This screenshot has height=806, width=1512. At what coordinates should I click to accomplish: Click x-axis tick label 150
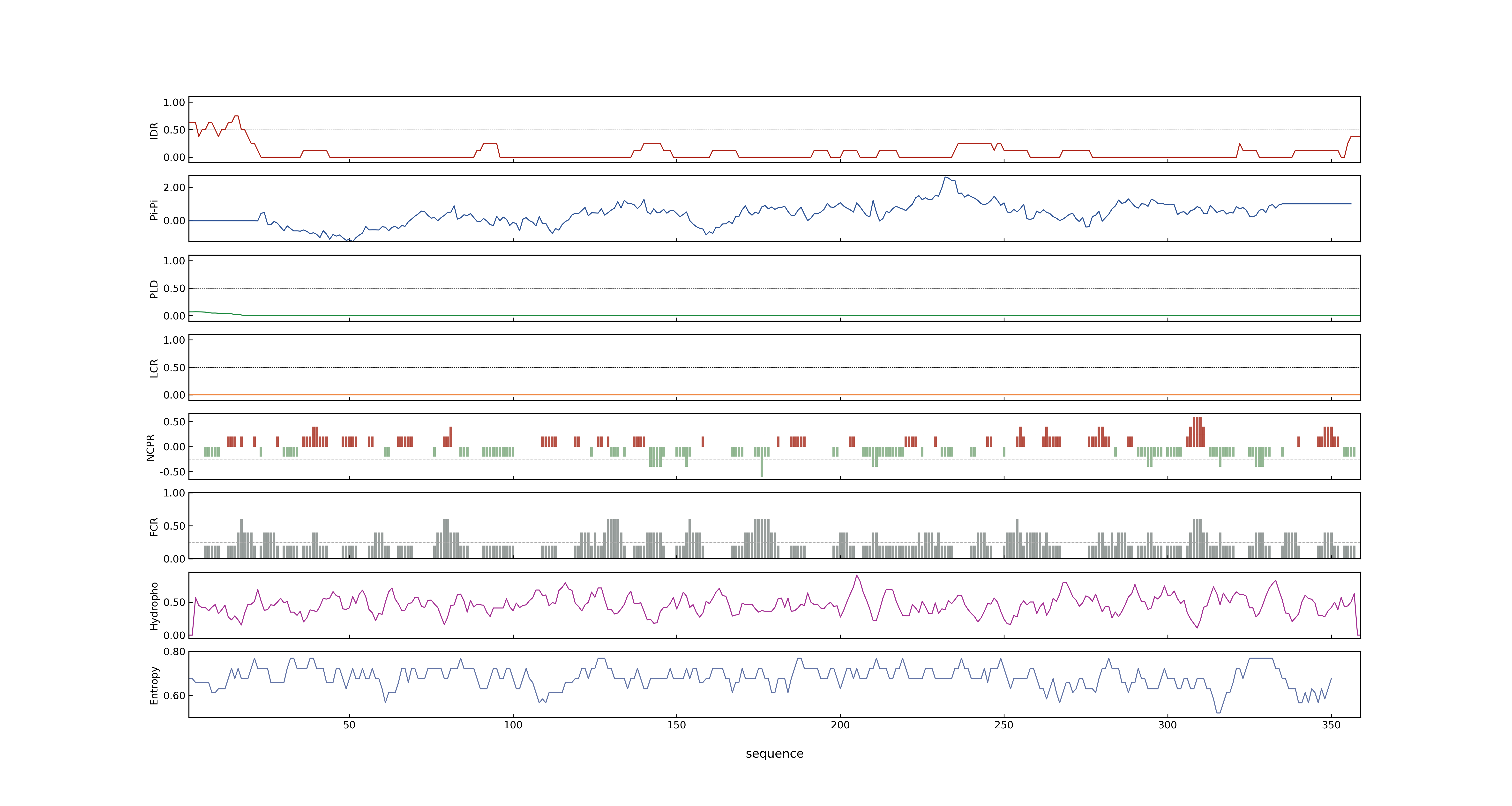tap(677, 725)
